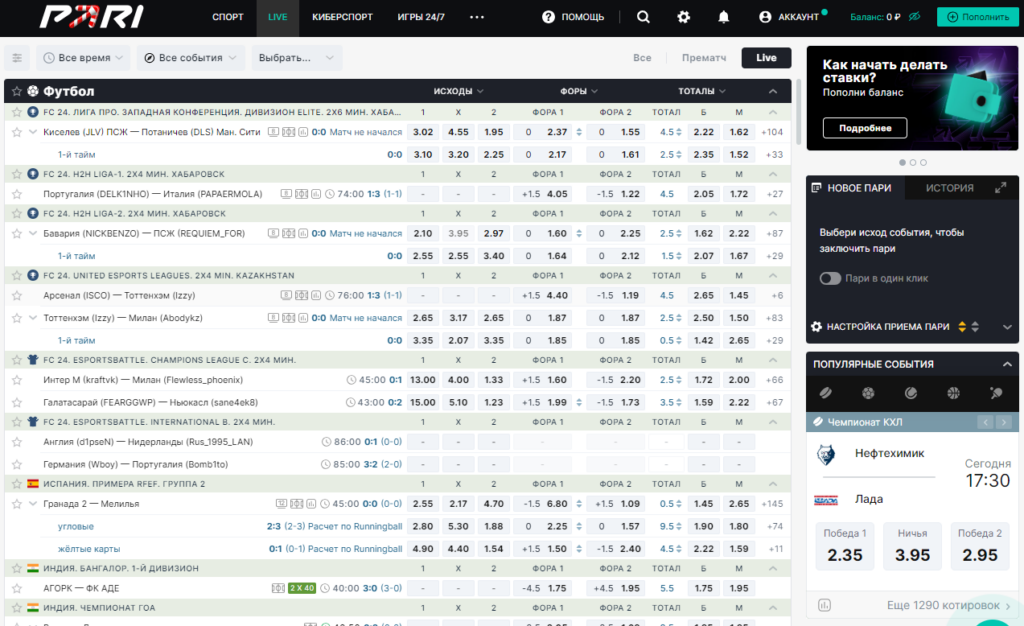Screen dimensions: 1024x626
Task: Click Подробнее on the banner
Action: (865, 128)
